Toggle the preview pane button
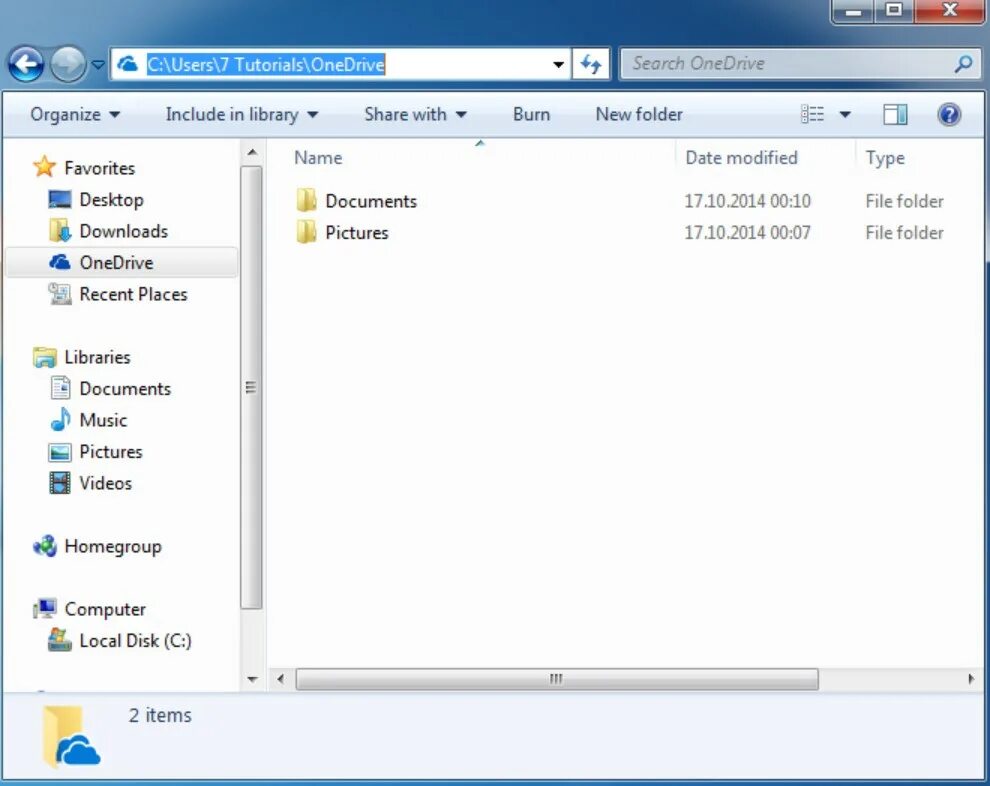 point(895,114)
